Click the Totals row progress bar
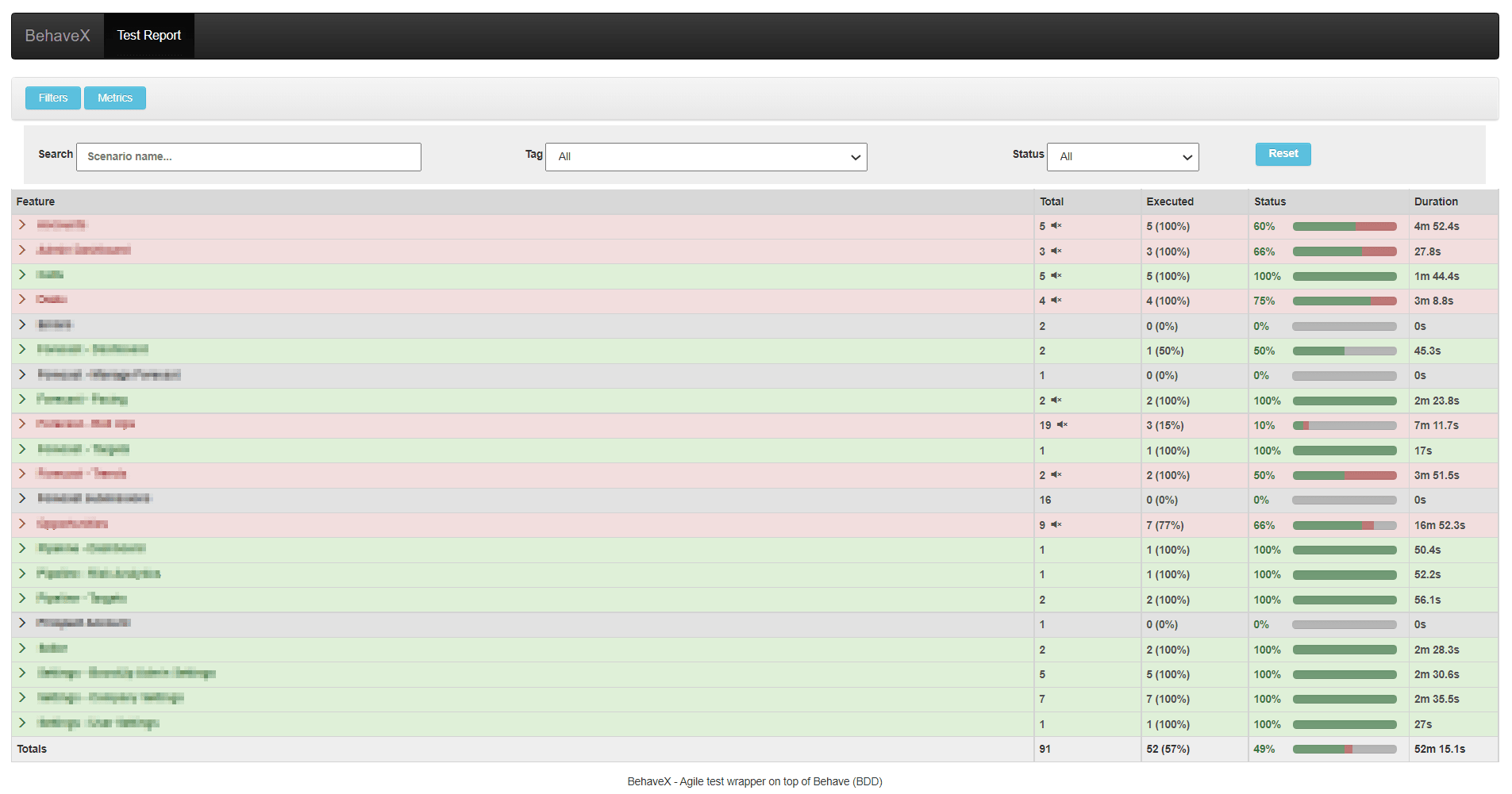The width and height of the screenshot is (1512, 794). pyautogui.click(x=1344, y=748)
